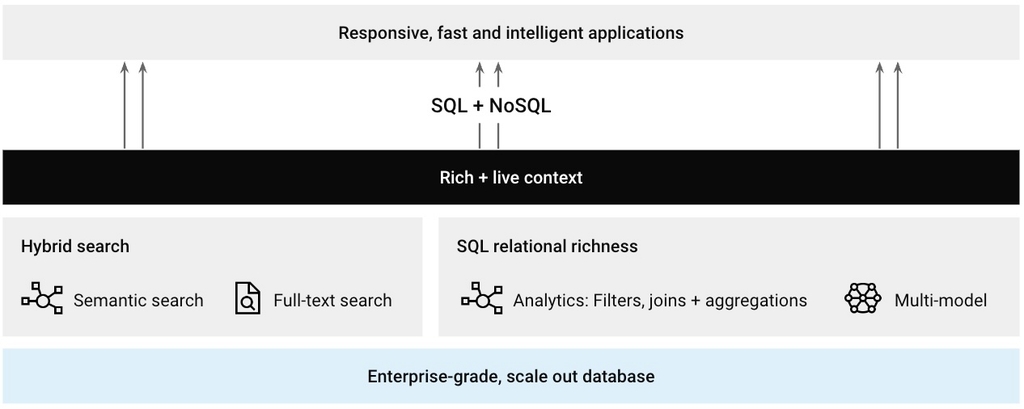This screenshot has height=409, width=1024.
Task: Click the Multi-model network icon
Action: coord(863,299)
